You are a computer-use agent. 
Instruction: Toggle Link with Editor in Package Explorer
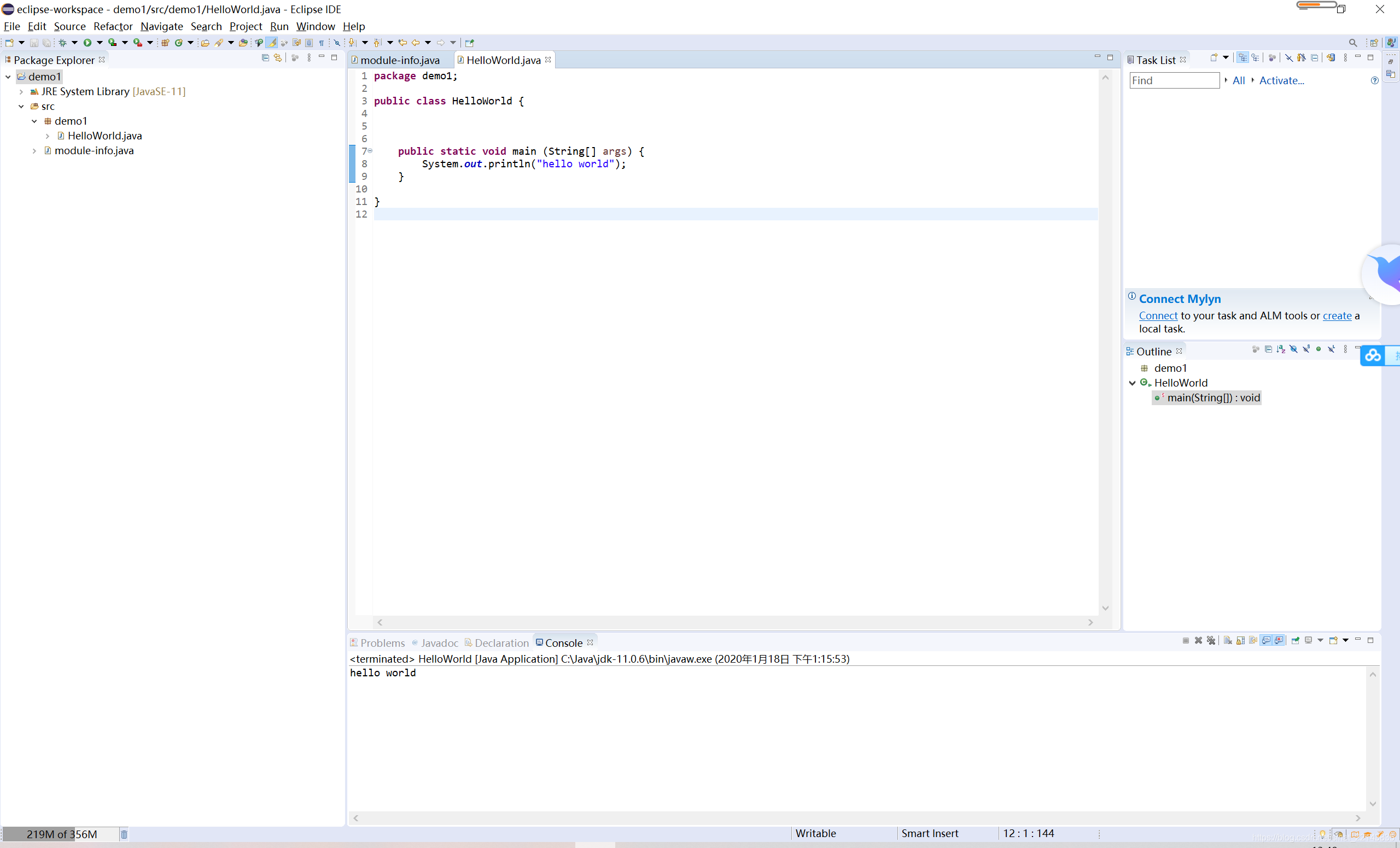(x=278, y=58)
